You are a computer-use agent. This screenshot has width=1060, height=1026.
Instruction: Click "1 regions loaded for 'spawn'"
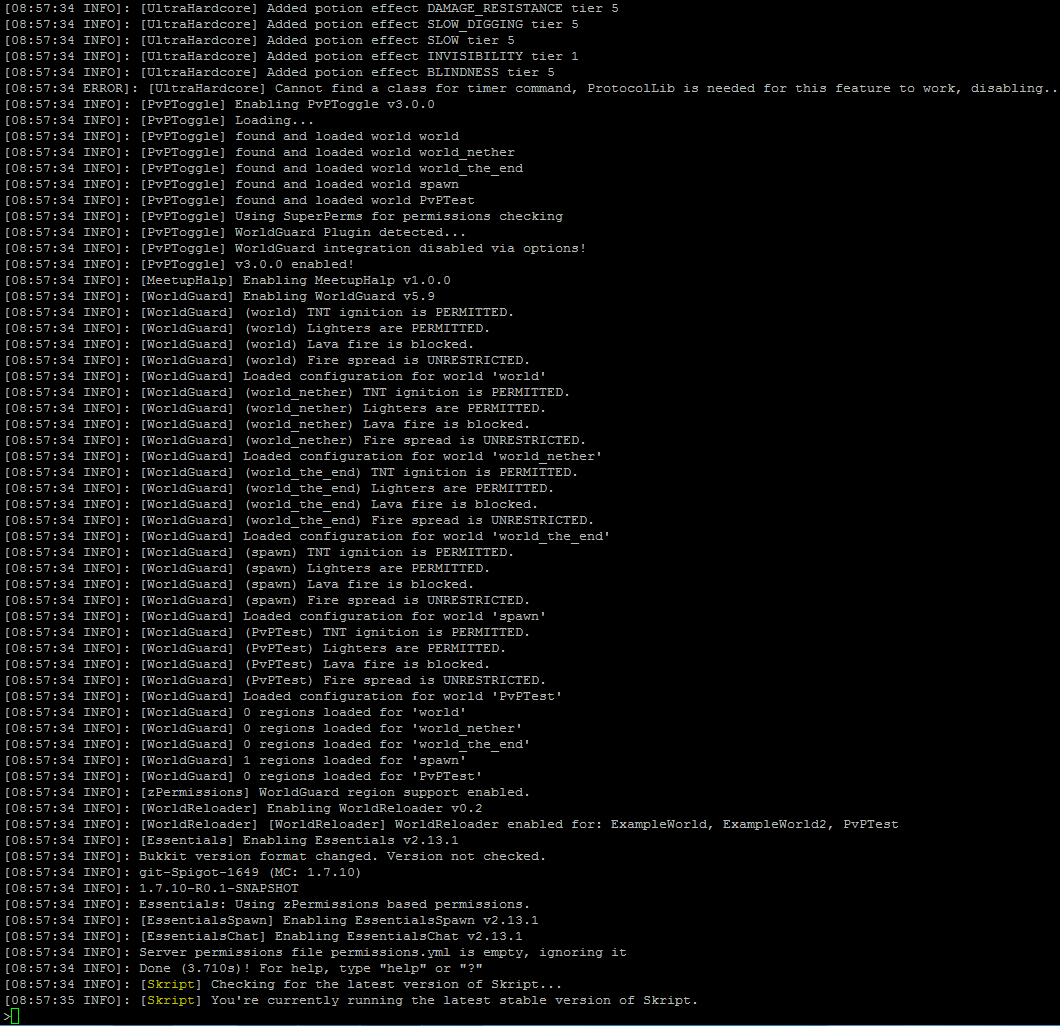pos(355,760)
